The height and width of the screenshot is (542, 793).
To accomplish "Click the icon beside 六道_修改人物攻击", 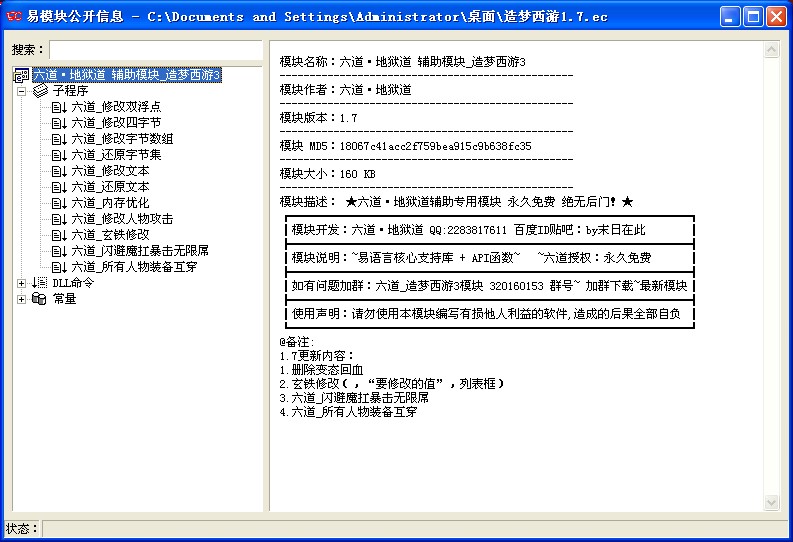I will pos(59,219).
